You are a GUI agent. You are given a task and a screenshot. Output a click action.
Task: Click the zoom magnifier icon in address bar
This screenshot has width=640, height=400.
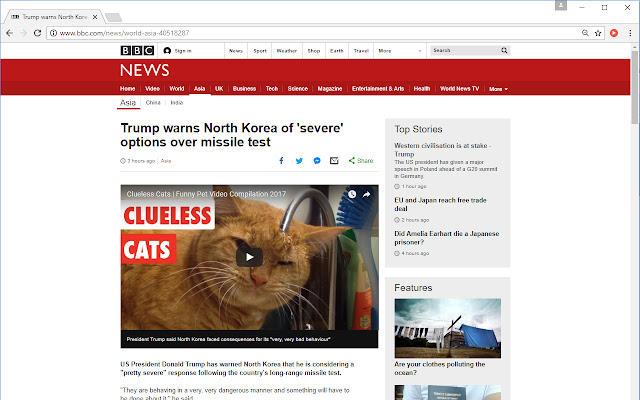pyautogui.click(x=585, y=33)
